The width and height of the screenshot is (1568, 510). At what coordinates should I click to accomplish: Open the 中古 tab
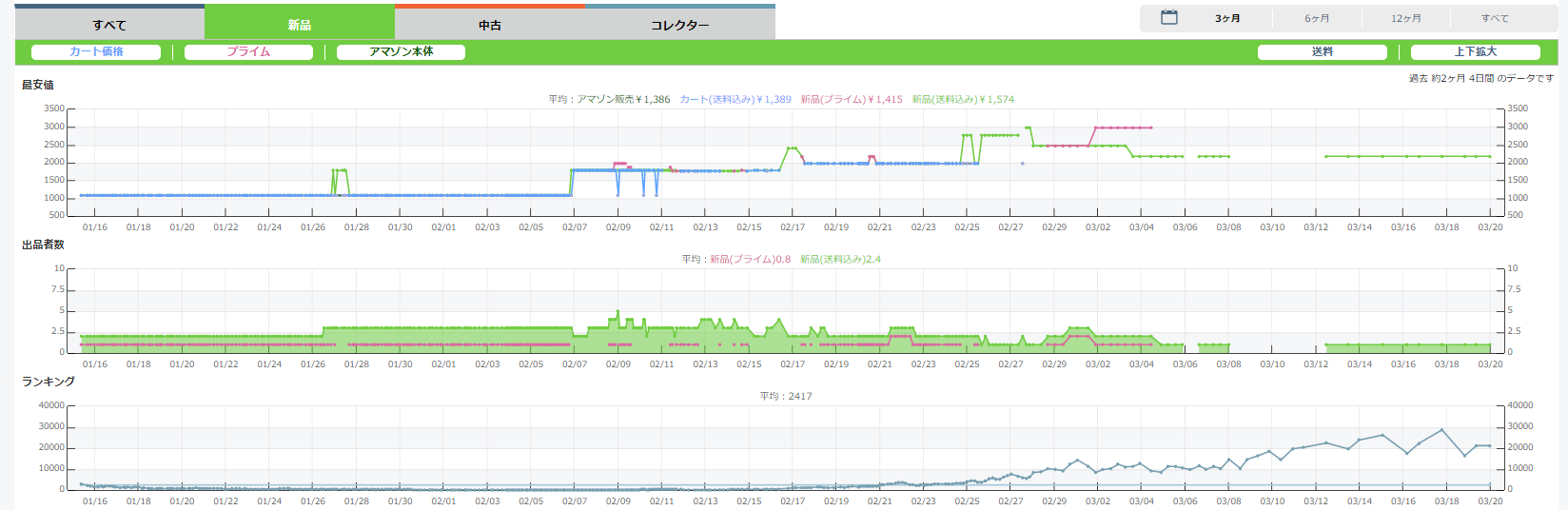click(x=490, y=25)
